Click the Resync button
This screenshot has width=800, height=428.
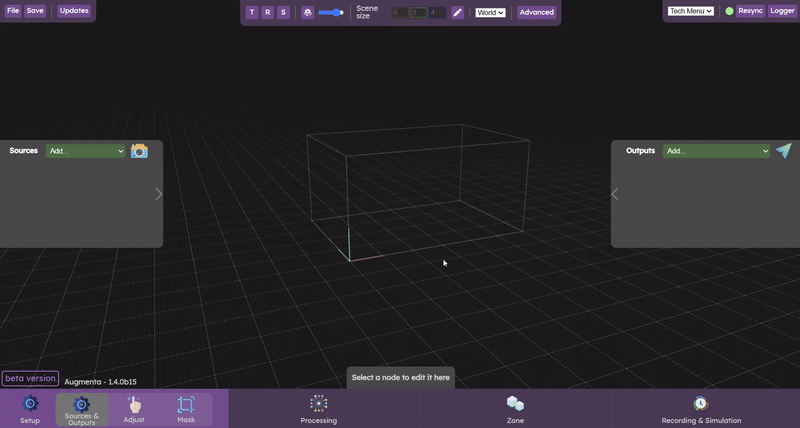tap(751, 11)
